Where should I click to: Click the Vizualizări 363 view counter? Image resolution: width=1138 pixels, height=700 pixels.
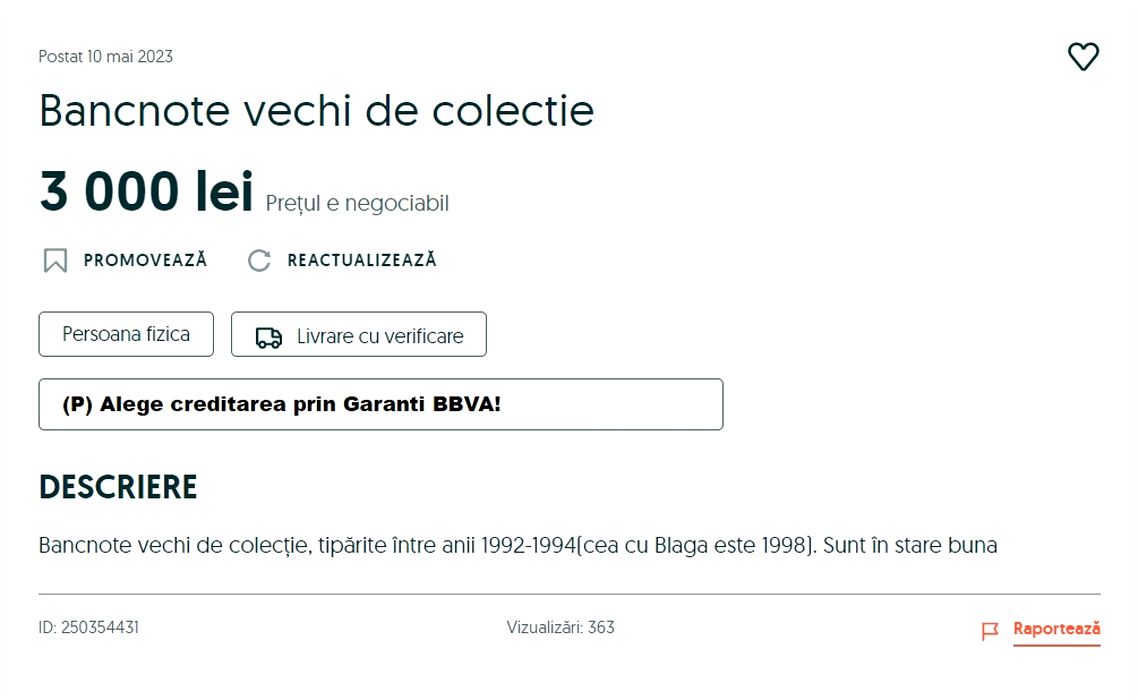pyautogui.click(x=560, y=628)
